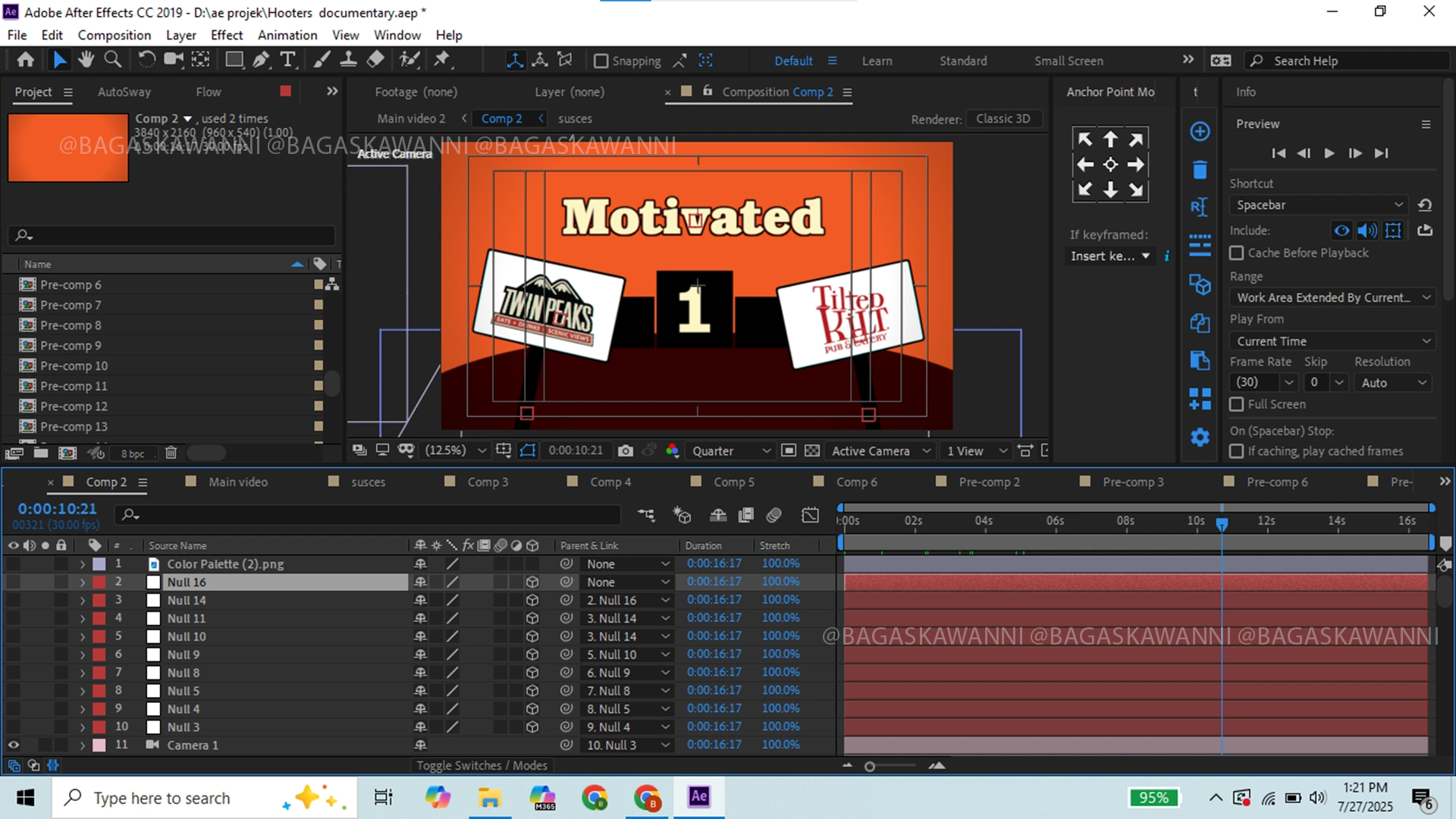The height and width of the screenshot is (819, 1456).
Task: Enable Full Screen preview checkbox
Action: [1237, 404]
